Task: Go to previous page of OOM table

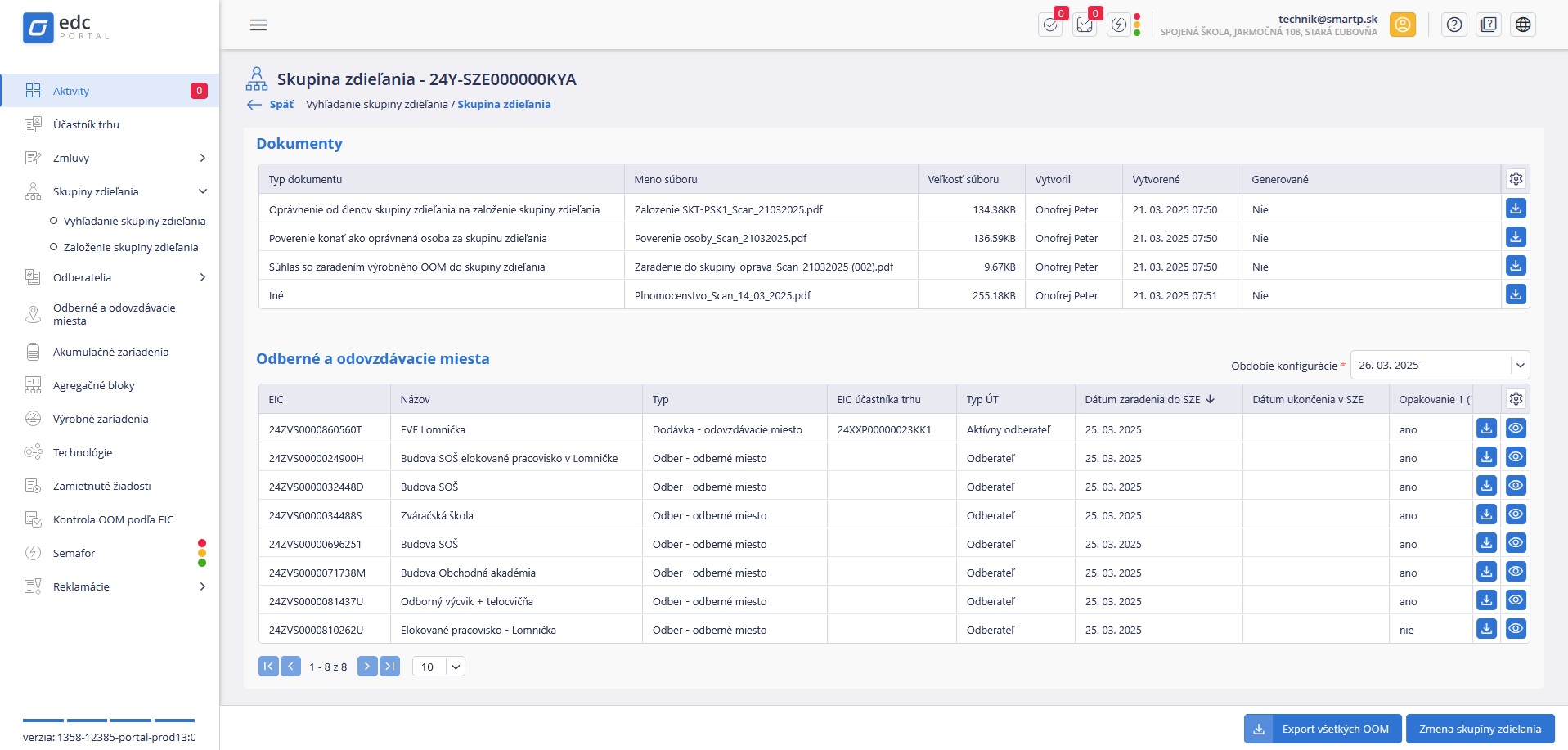Action: 290,667
